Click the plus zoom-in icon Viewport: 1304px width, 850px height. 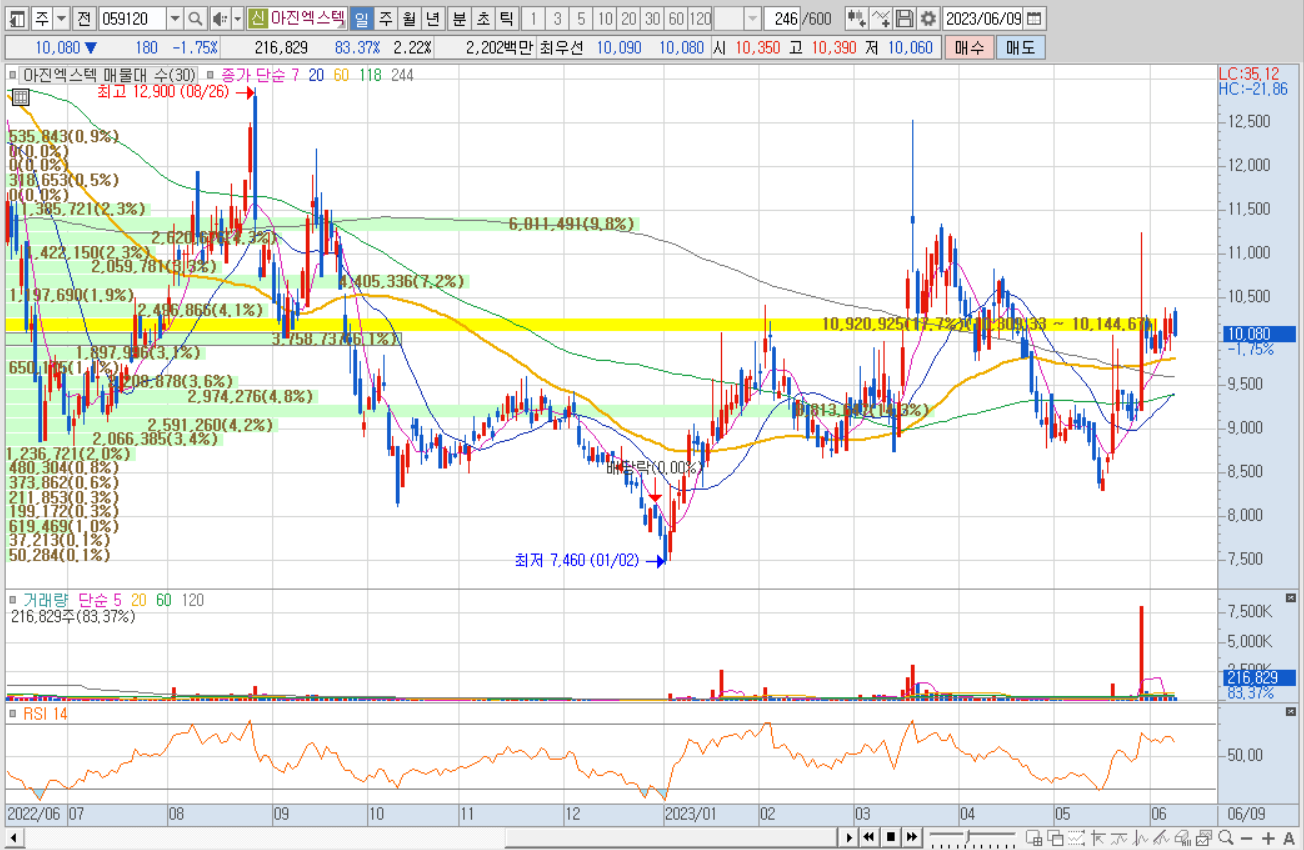[x=1268, y=838]
